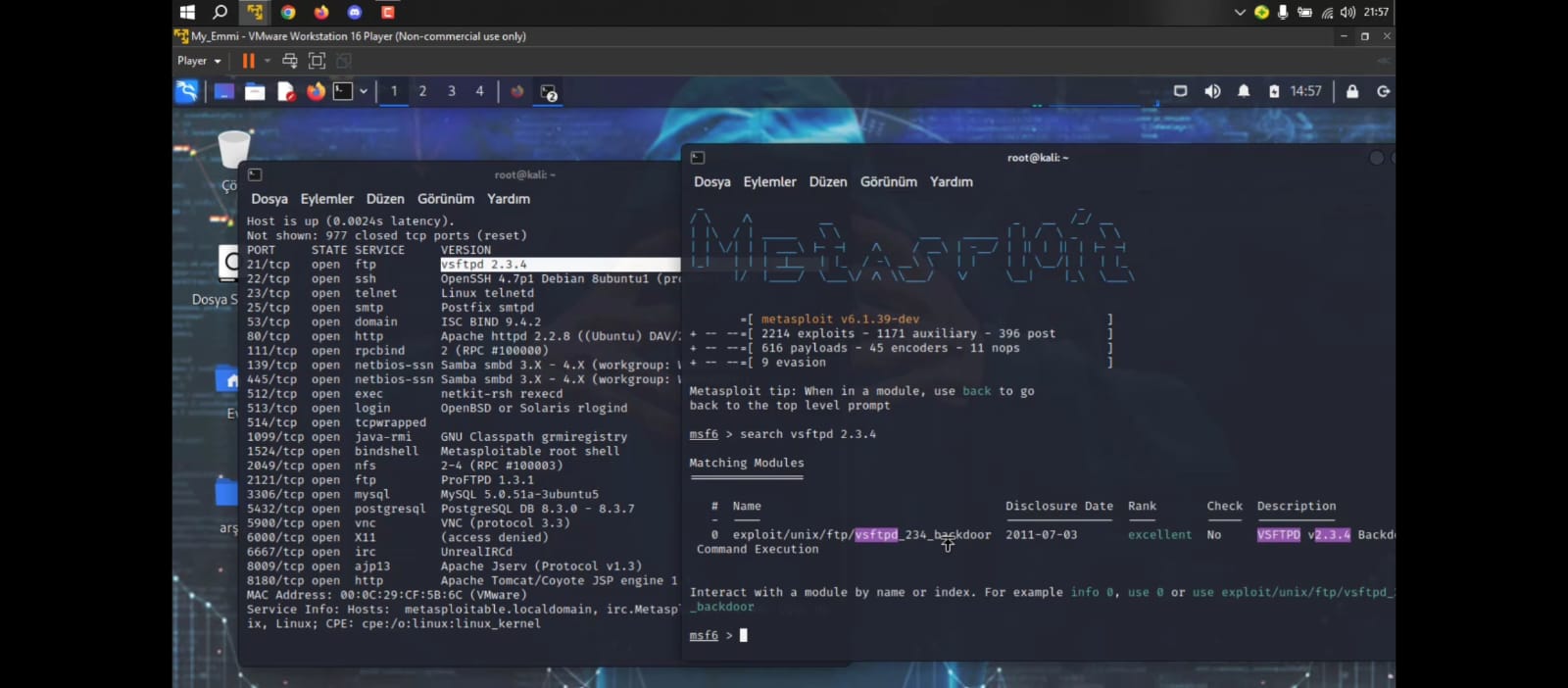Click the grouped terminal windows button in panel

point(549,92)
